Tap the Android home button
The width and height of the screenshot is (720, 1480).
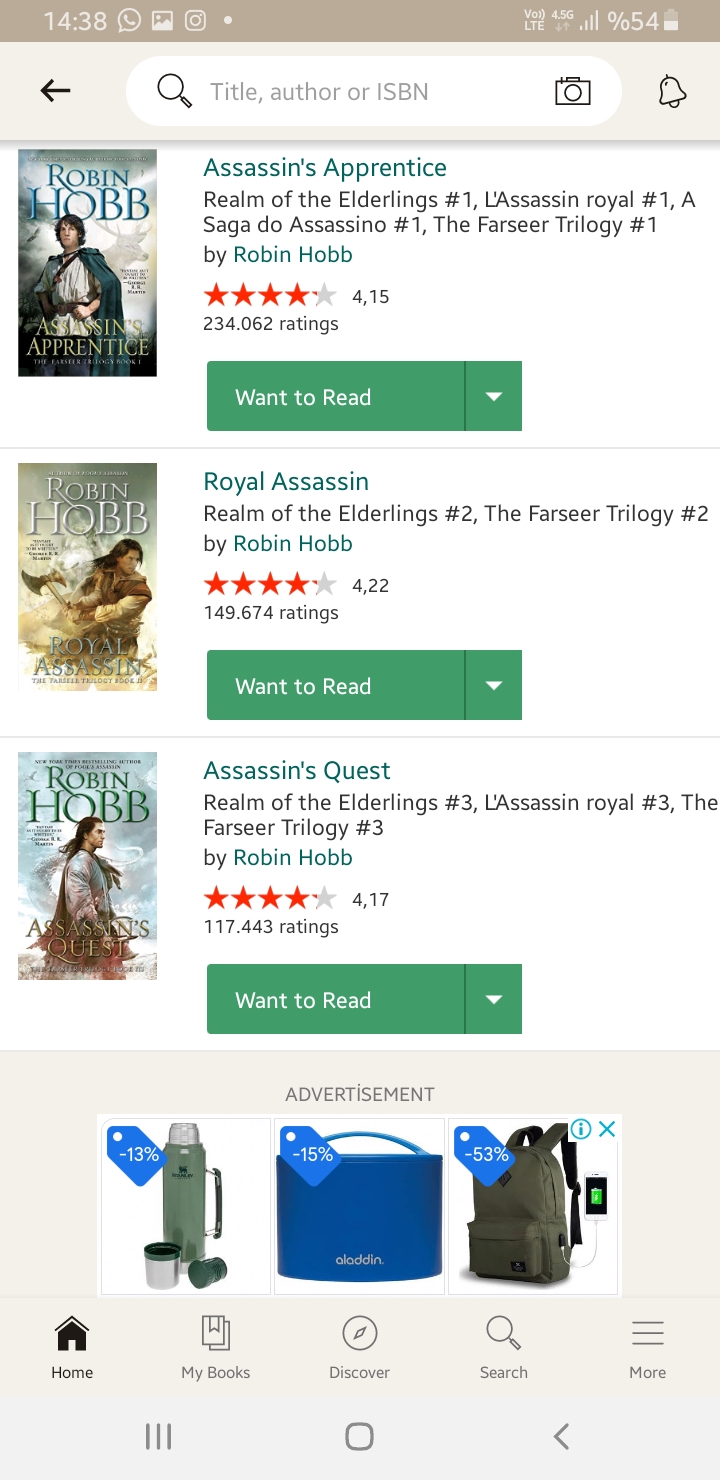[359, 1437]
